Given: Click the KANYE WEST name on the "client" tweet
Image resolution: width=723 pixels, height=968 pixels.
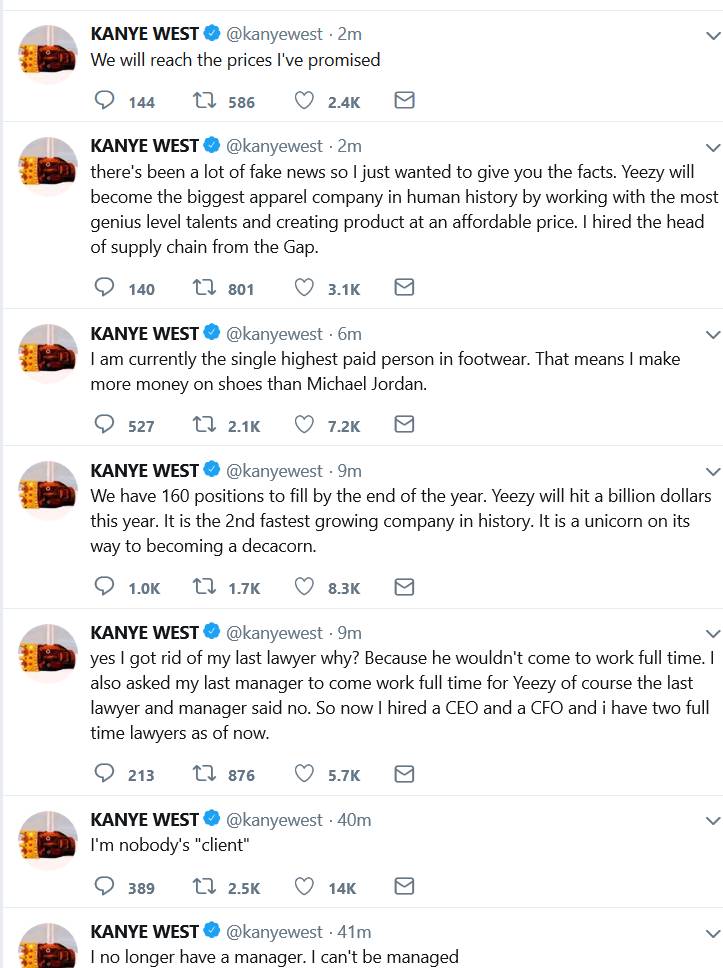Looking at the screenshot, I should [145, 820].
